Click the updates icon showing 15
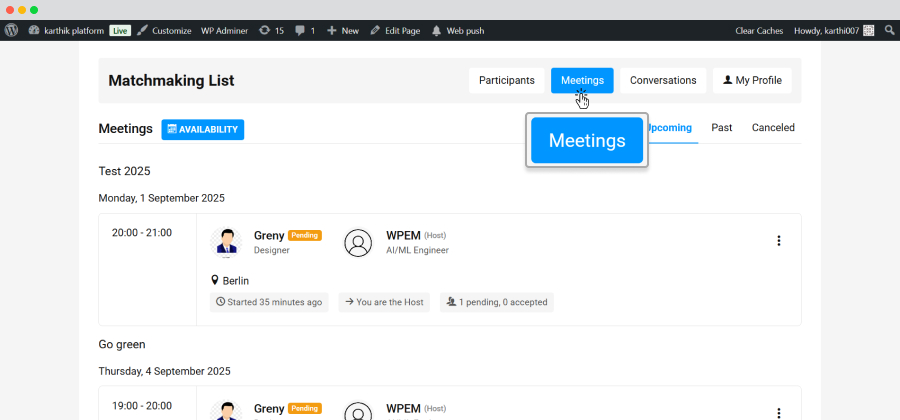Viewport: 900px width, 420px height. (x=271, y=31)
